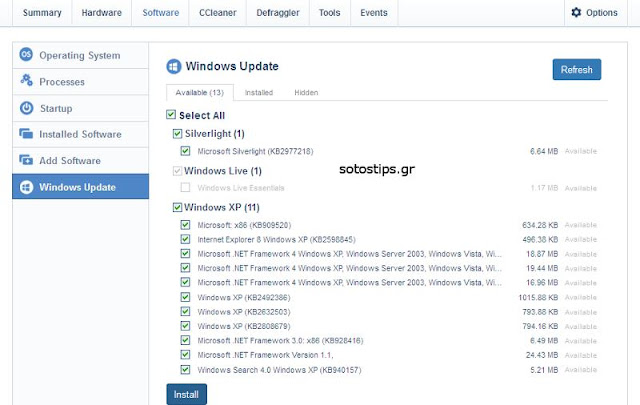
Task: Click the Operating System OS icon
Action: (26, 54)
